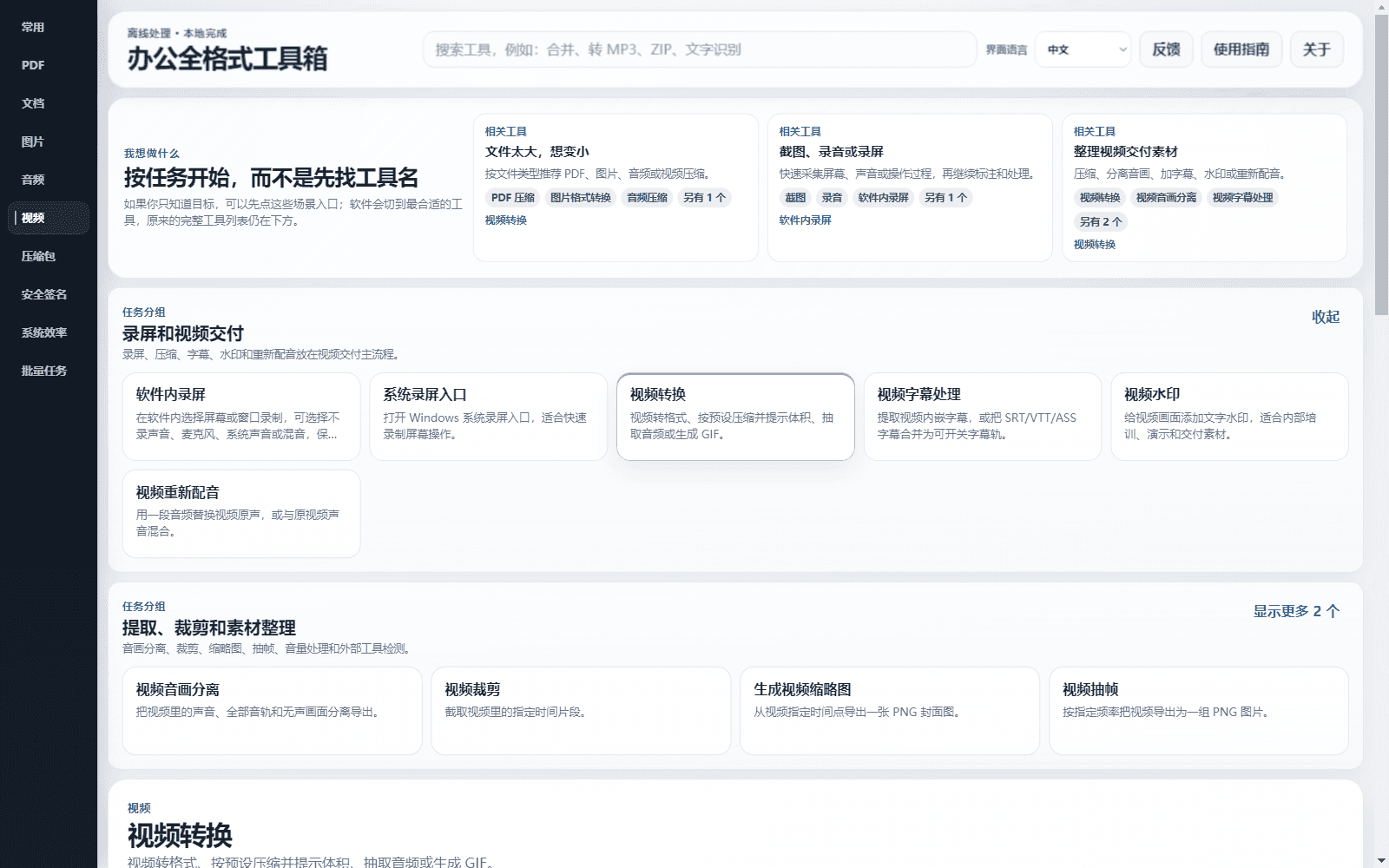The width and height of the screenshot is (1389, 868).
Task: Click the 关于 button
Action: (x=1317, y=49)
